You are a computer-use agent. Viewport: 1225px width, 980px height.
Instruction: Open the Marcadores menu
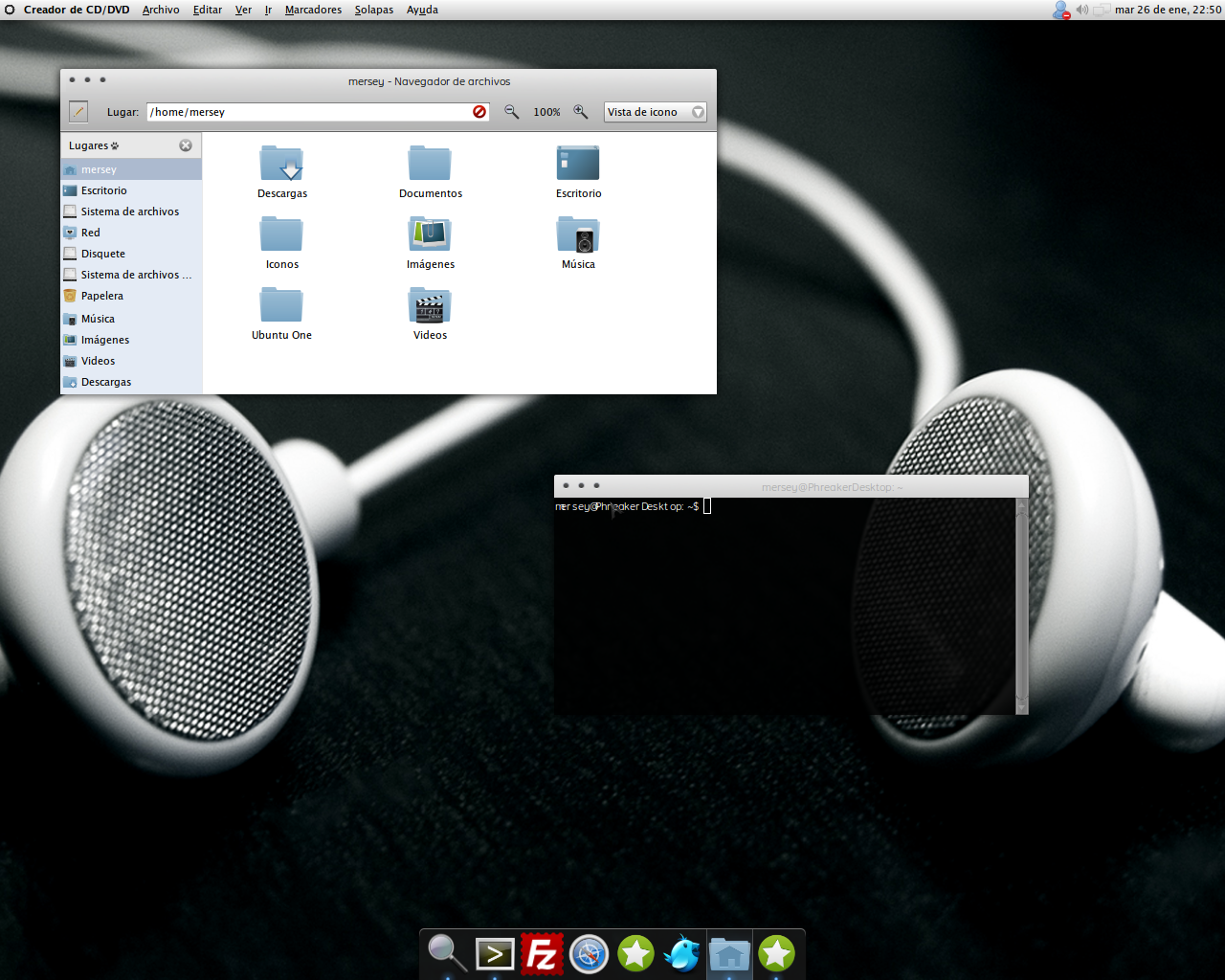(313, 10)
